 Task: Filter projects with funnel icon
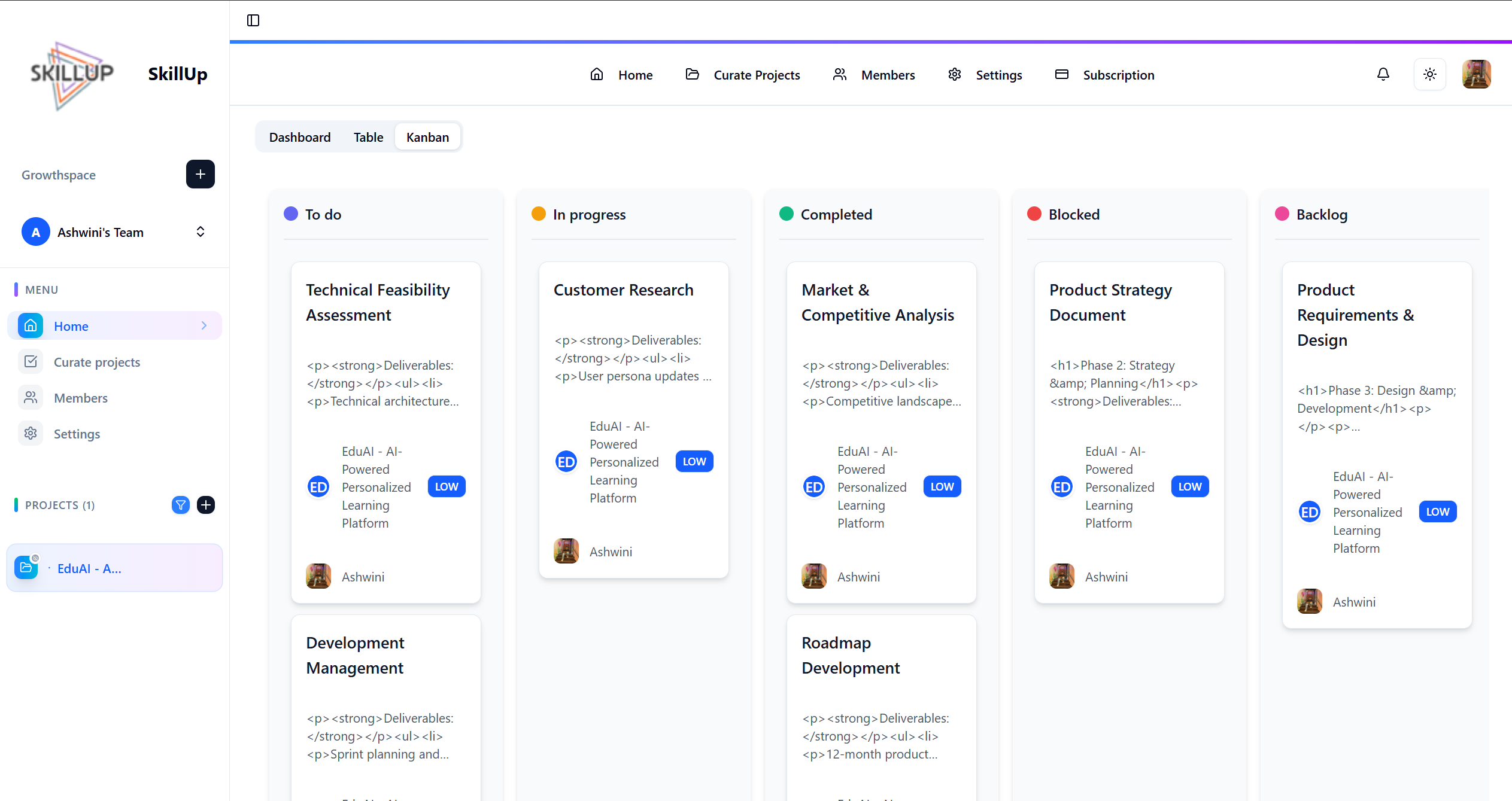(x=181, y=505)
